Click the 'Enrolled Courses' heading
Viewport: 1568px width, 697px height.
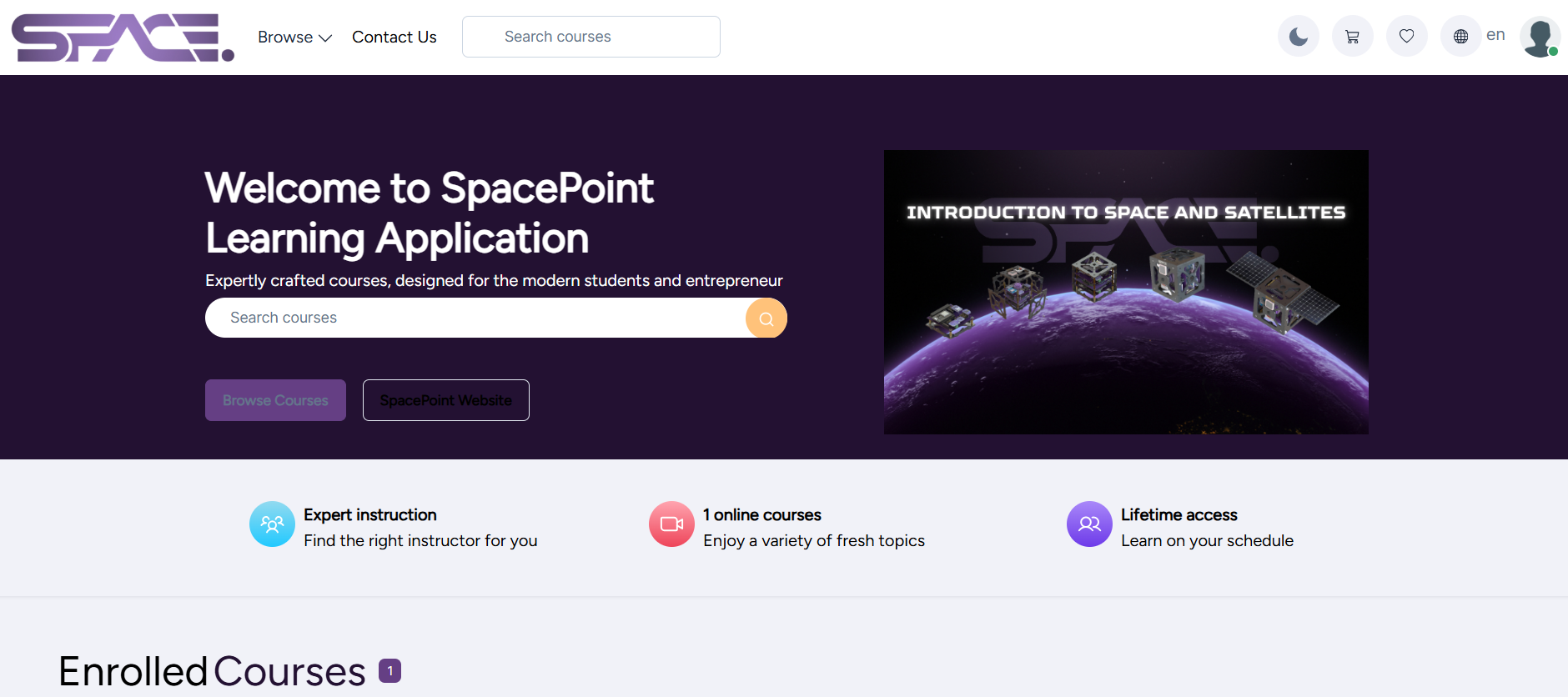212,671
